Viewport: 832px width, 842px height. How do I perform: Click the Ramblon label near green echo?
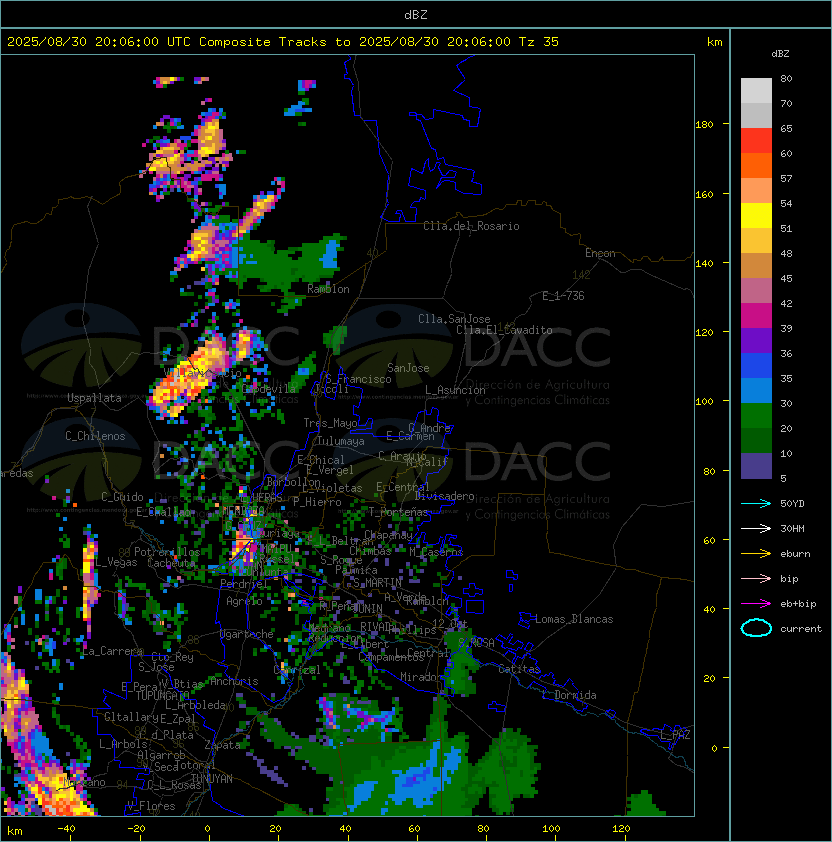[328, 289]
